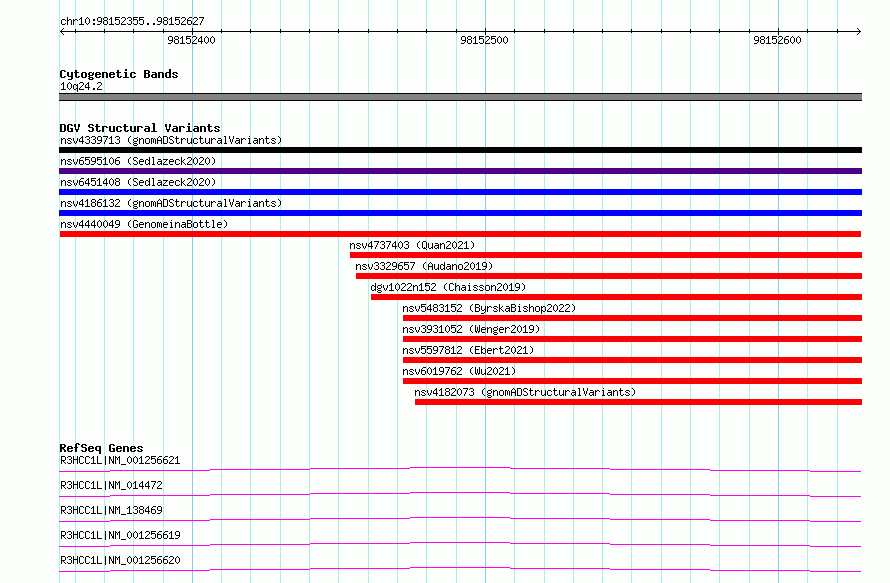This screenshot has height=583, width=890.
Task: Click the Cytogenetic Bands track title
Action: coord(119,74)
